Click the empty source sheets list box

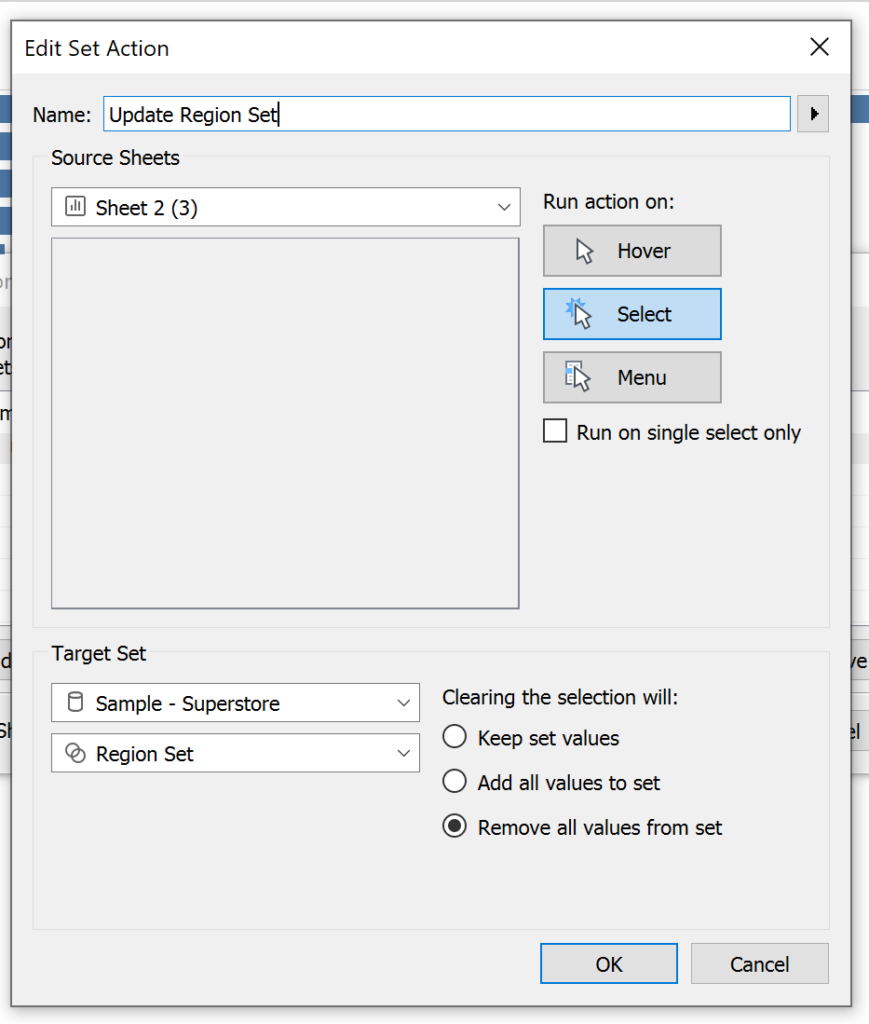(285, 422)
